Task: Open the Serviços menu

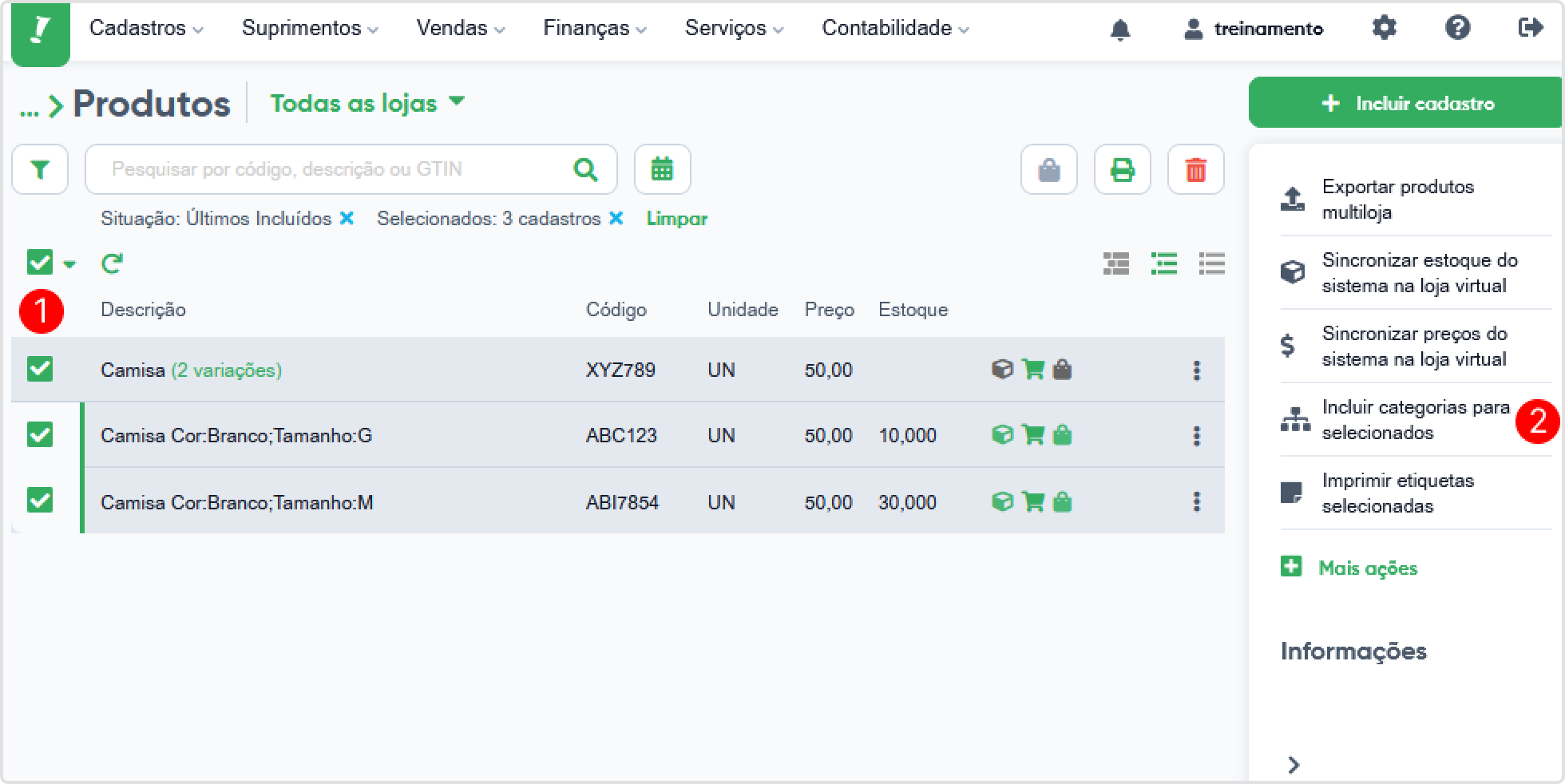Action: pyautogui.click(x=735, y=28)
